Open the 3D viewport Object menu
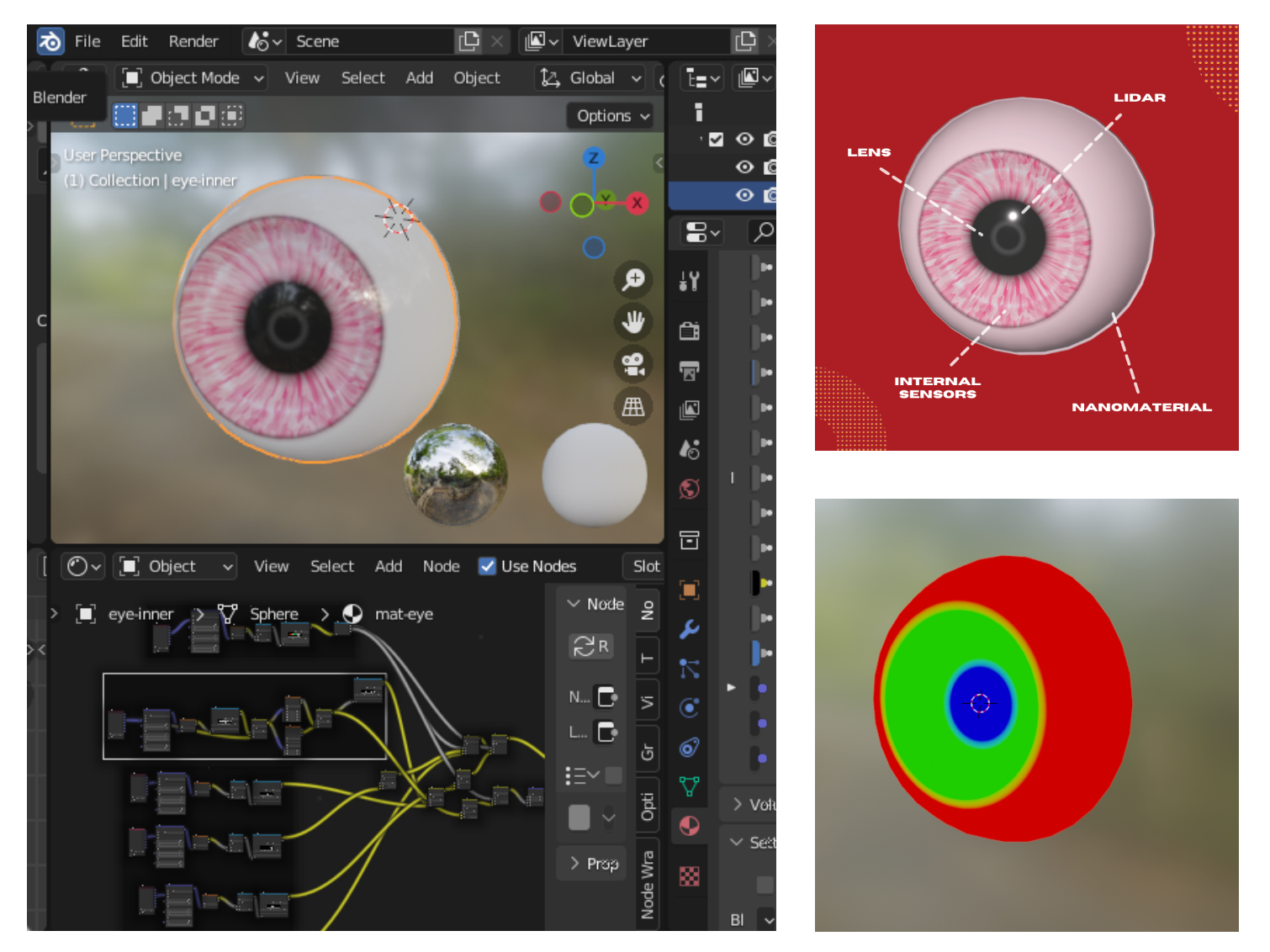1270x952 pixels. 476,78
